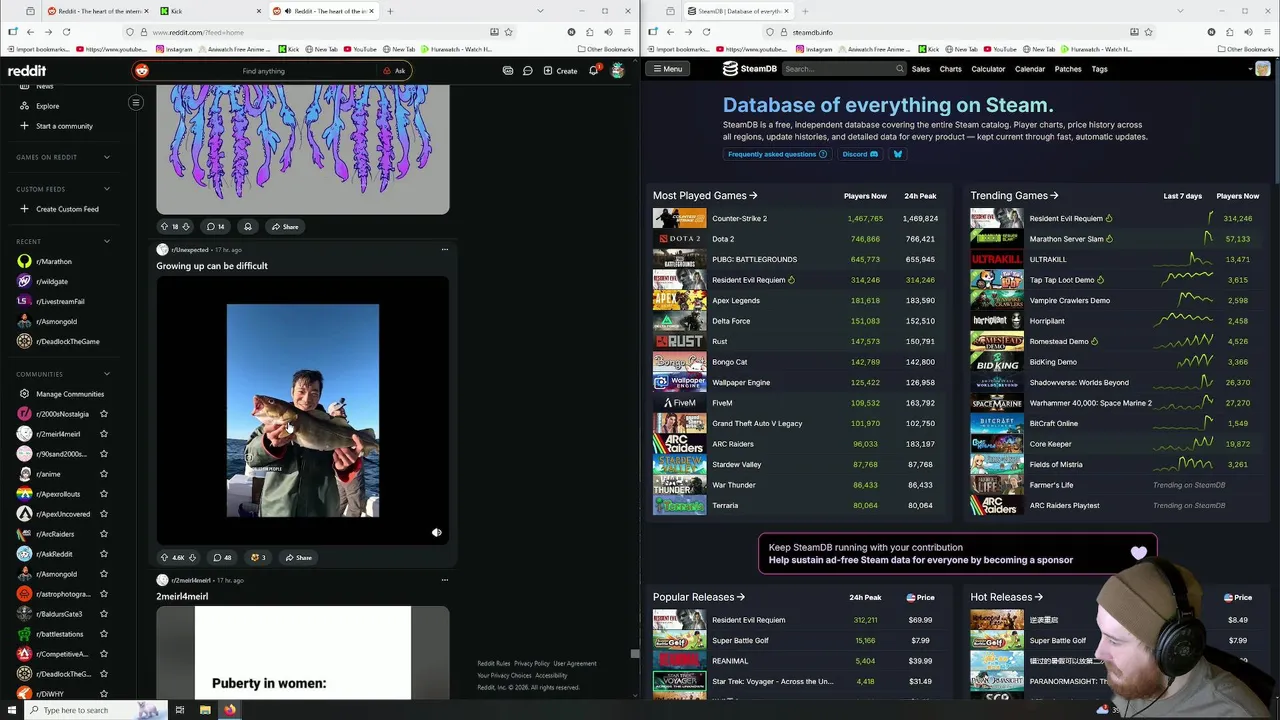Screen dimensions: 1280x720
Task: Reload the Reddit page
Action: (x=66, y=32)
